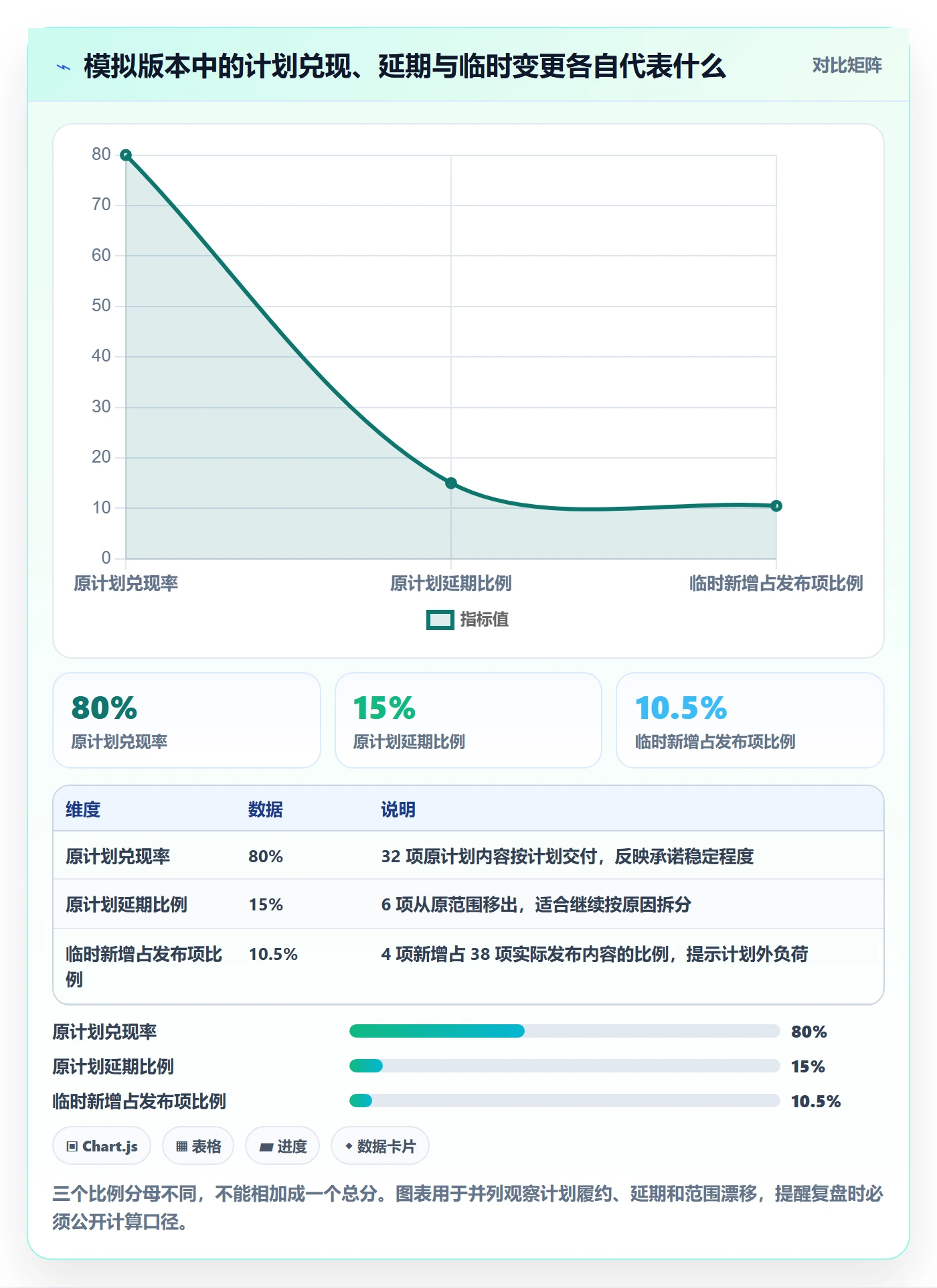
Task: Click the 原计划兑现率 80% progress bar
Action: tap(565, 1031)
